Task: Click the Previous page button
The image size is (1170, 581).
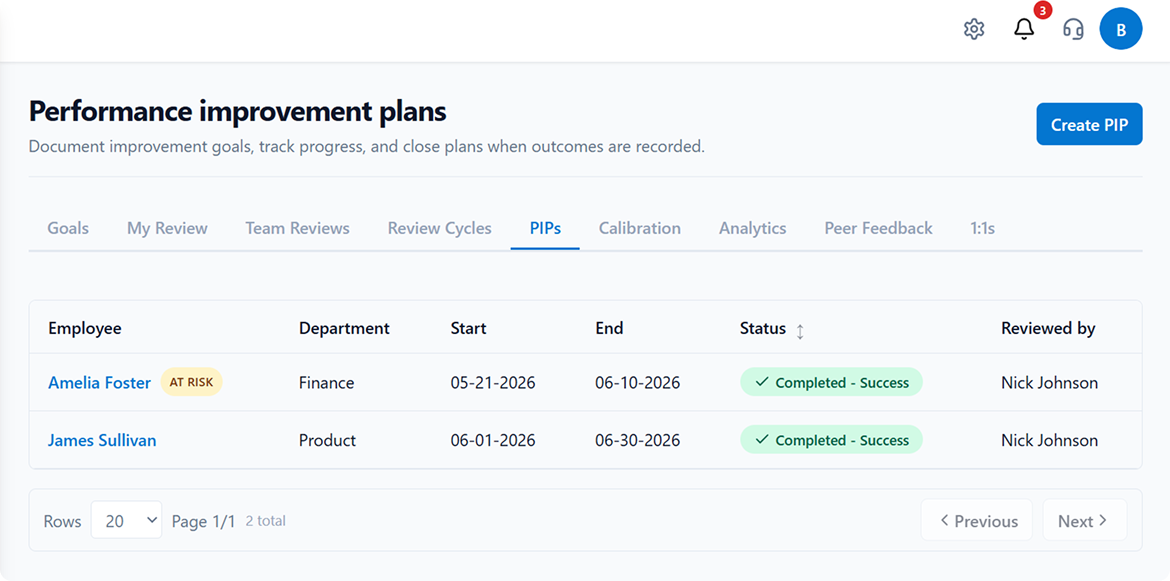Action: click(977, 520)
